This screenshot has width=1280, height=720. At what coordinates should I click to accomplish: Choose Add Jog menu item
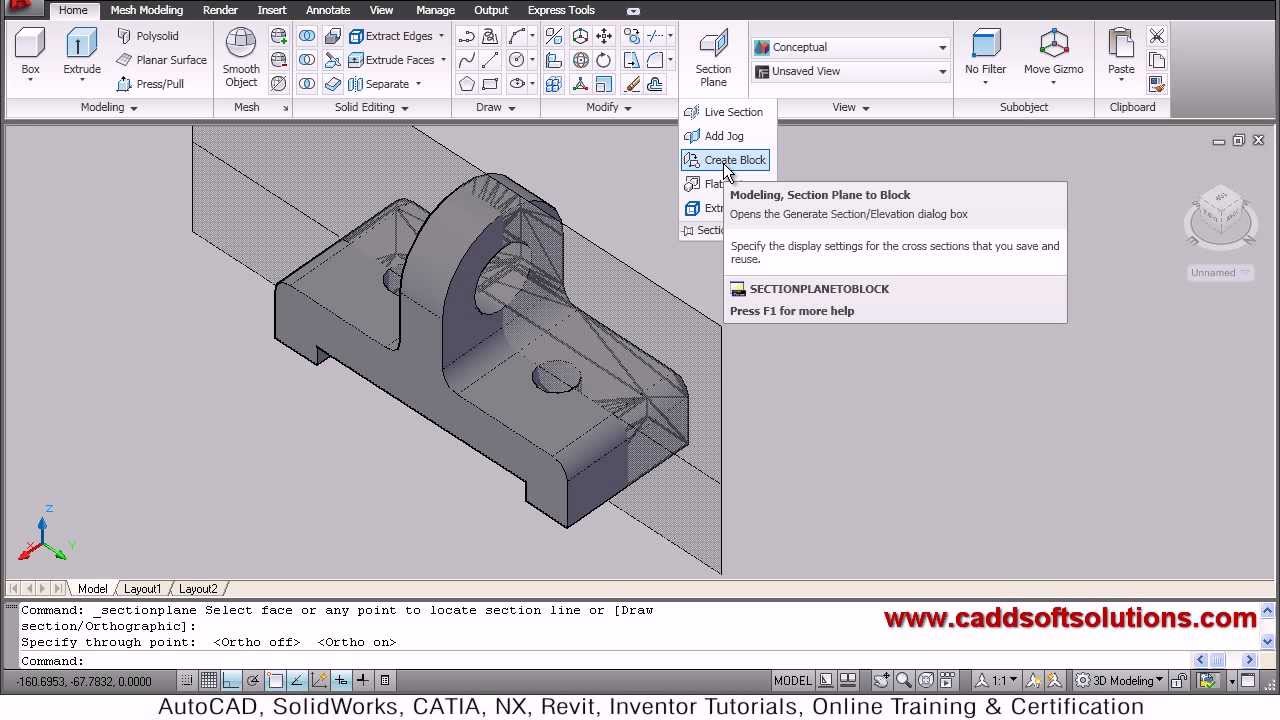tap(724, 136)
